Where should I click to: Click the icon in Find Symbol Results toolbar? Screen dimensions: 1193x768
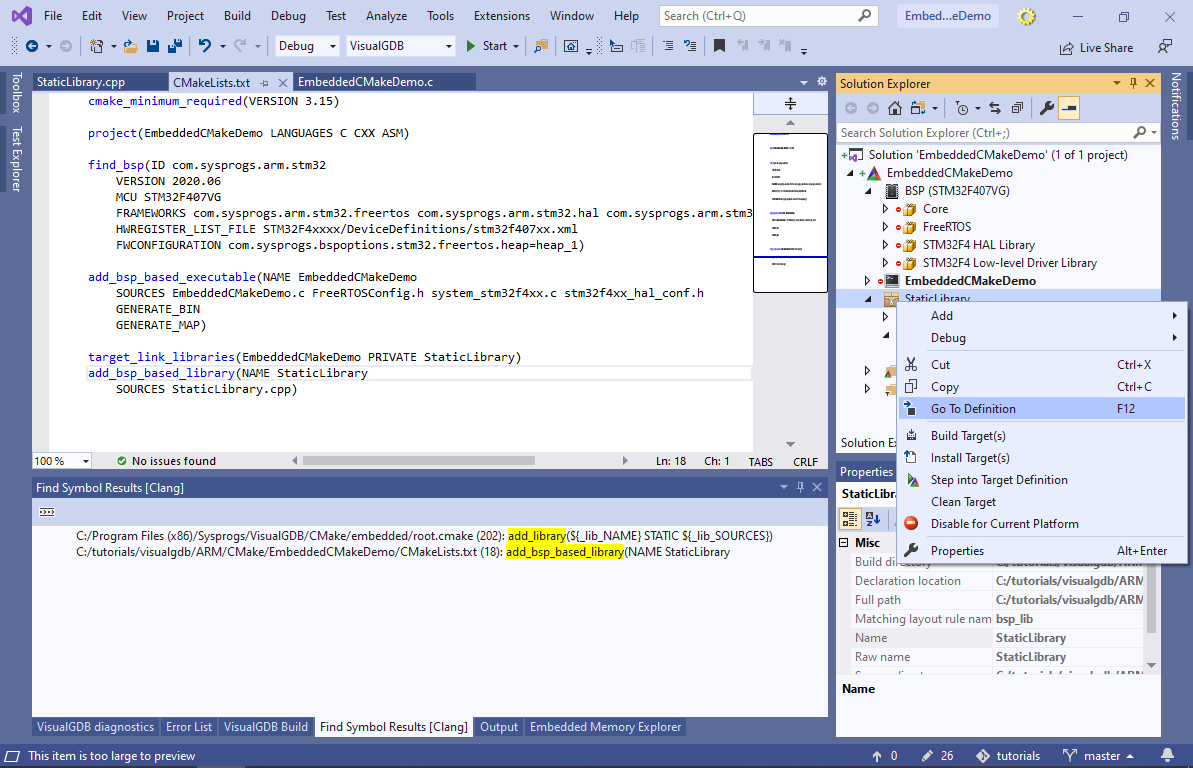pyautogui.click(x=47, y=512)
